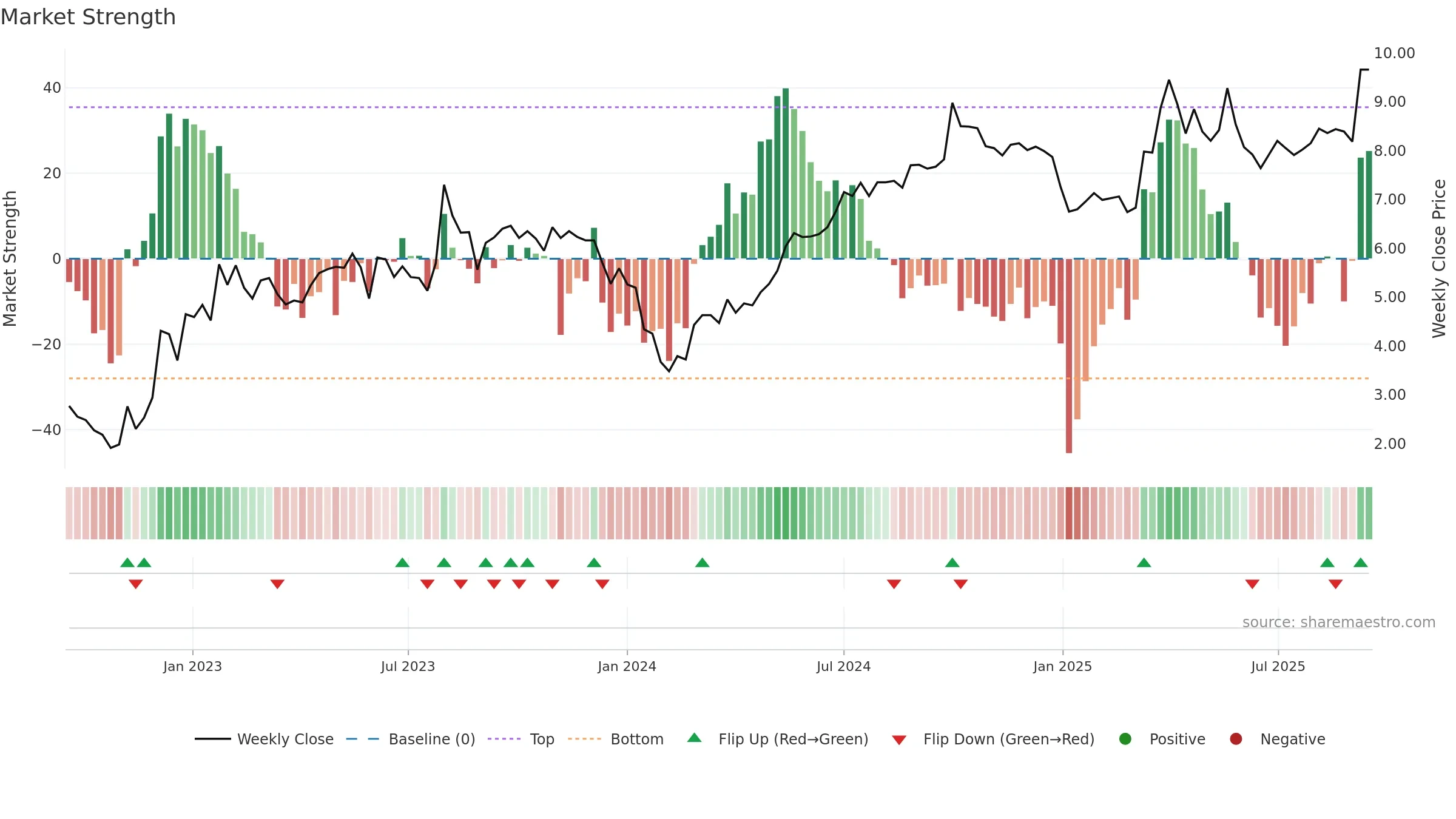Toggle the Weekly Close legend label
The image size is (1456, 819).
(x=285, y=740)
